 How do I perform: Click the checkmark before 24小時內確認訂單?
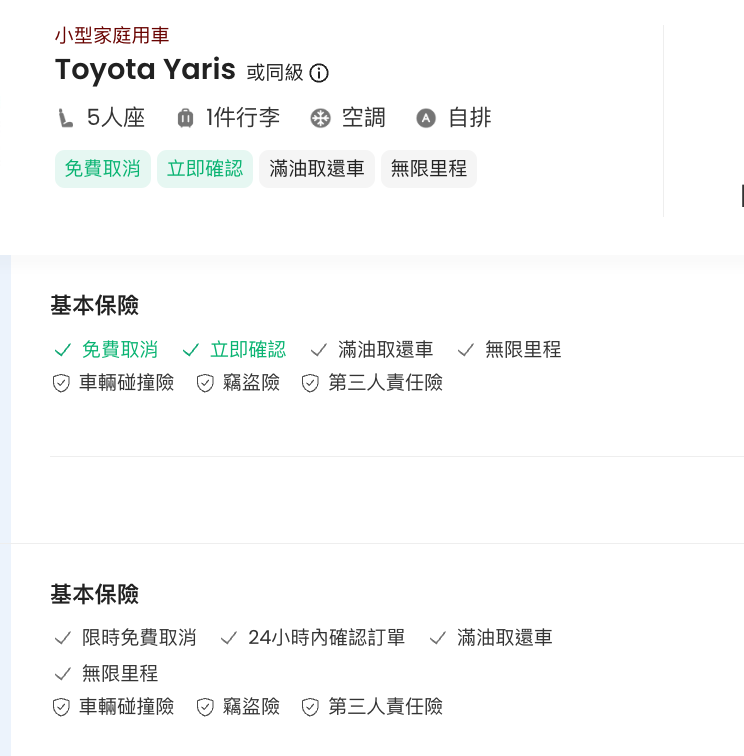click(229, 638)
